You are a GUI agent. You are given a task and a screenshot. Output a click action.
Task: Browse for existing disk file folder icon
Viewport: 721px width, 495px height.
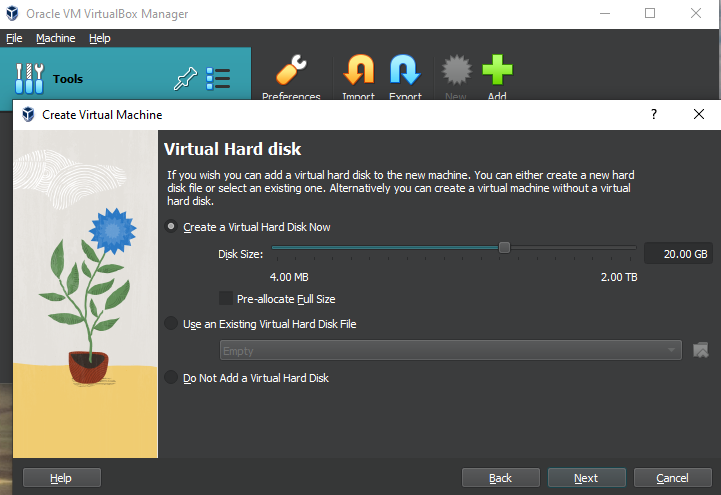point(701,350)
